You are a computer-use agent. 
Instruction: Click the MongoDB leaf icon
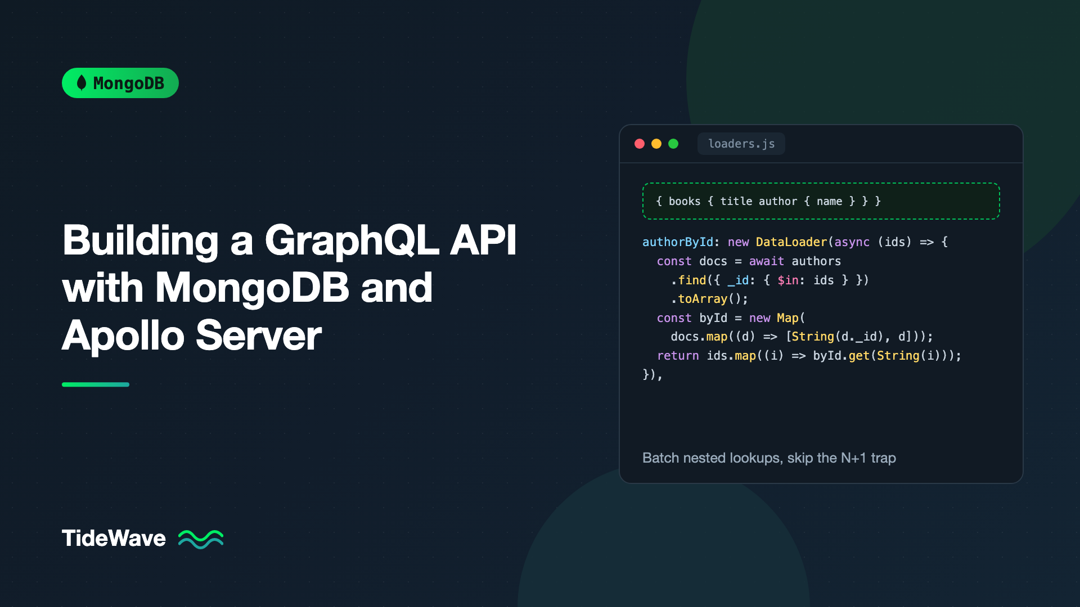(81, 83)
